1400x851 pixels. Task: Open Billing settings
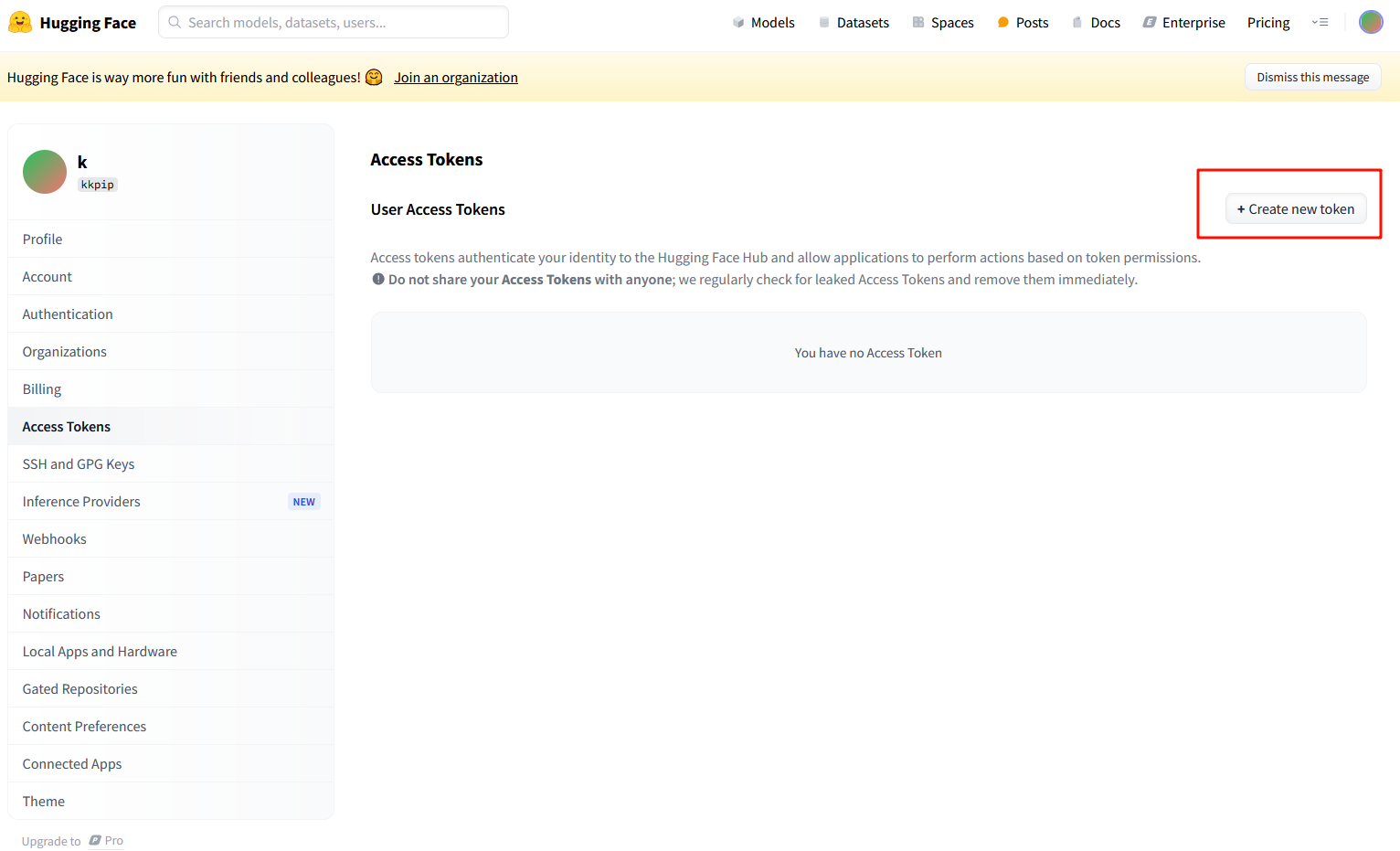click(x=171, y=388)
